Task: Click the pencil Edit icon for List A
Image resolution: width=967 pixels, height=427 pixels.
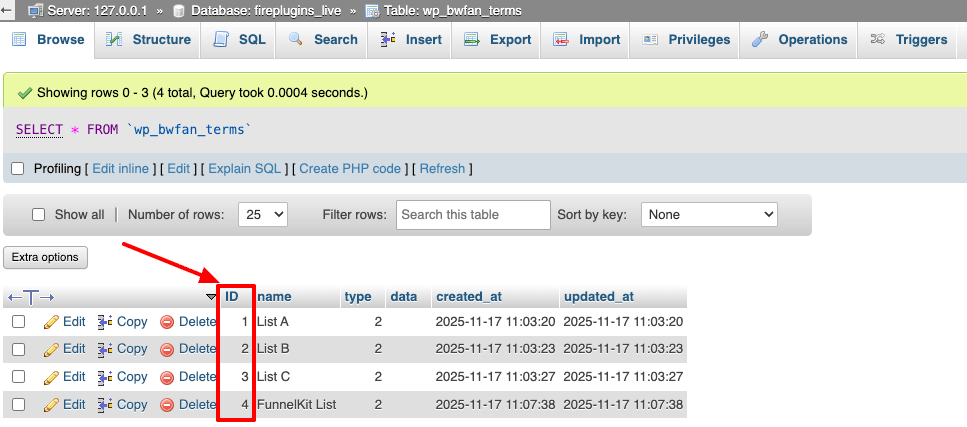Action: [x=52, y=322]
